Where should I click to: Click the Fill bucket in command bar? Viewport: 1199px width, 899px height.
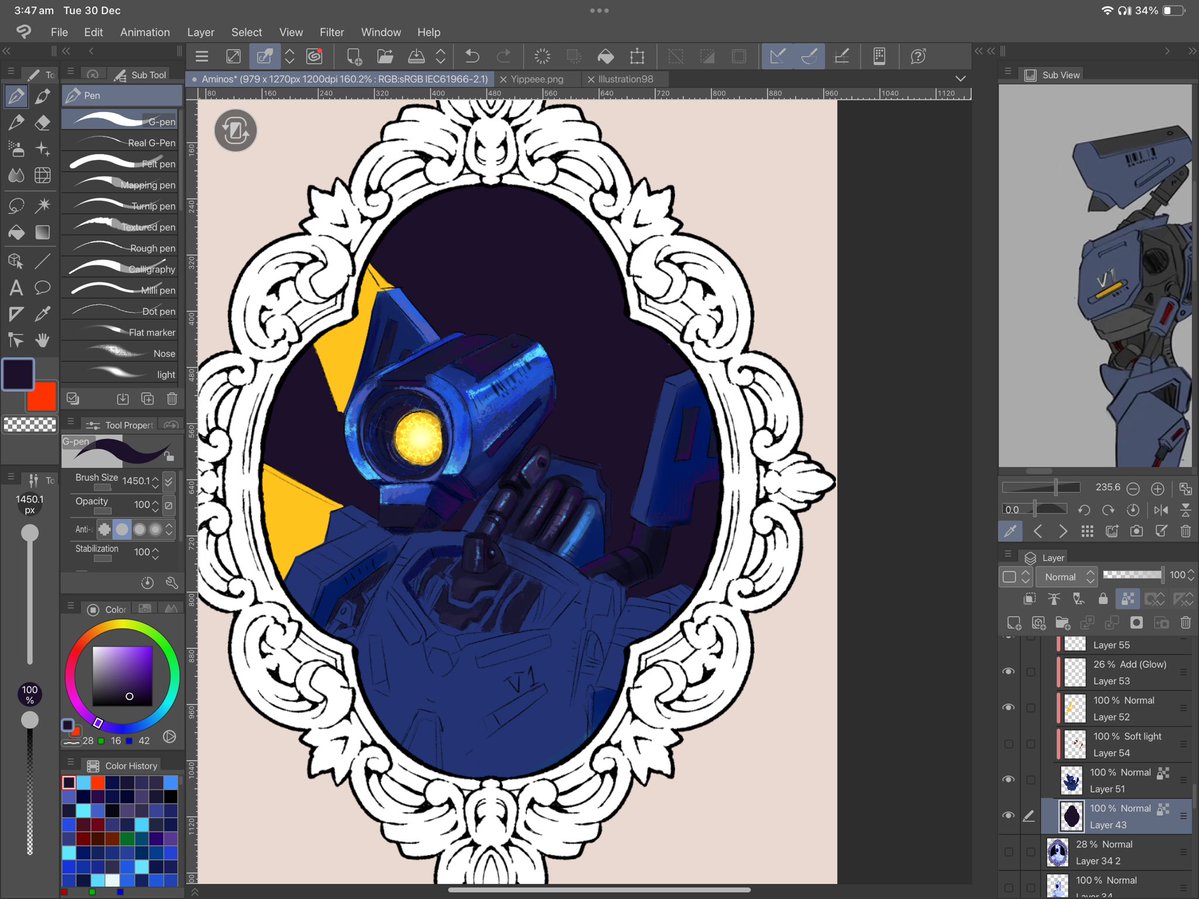606,56
